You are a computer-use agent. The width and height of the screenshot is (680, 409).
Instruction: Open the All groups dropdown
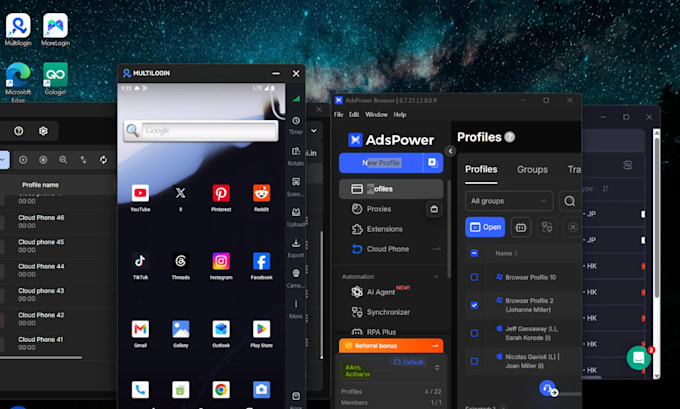(509, 201)
